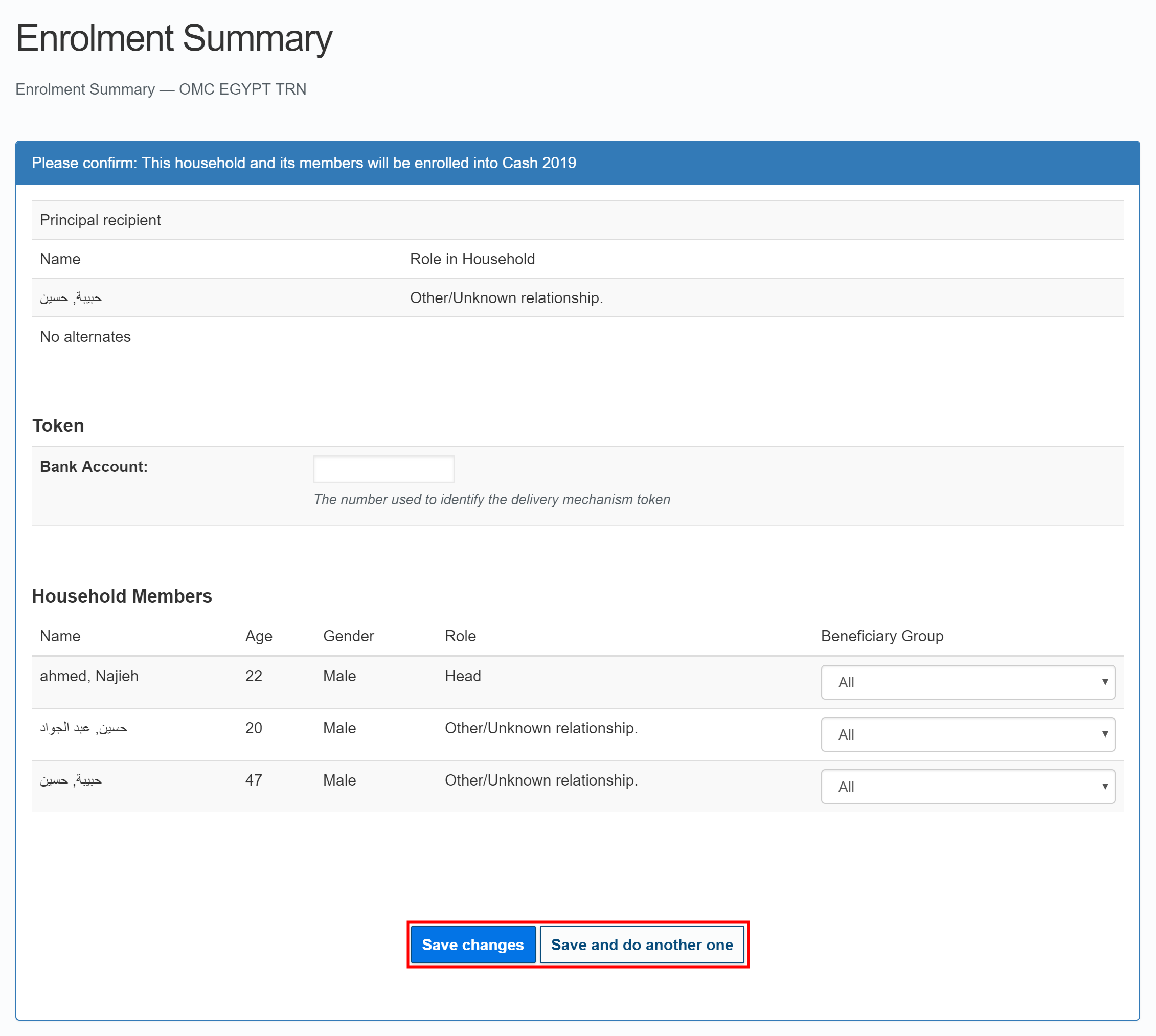Click the principal recipient's Arabic name

click(x=71, y=297)
